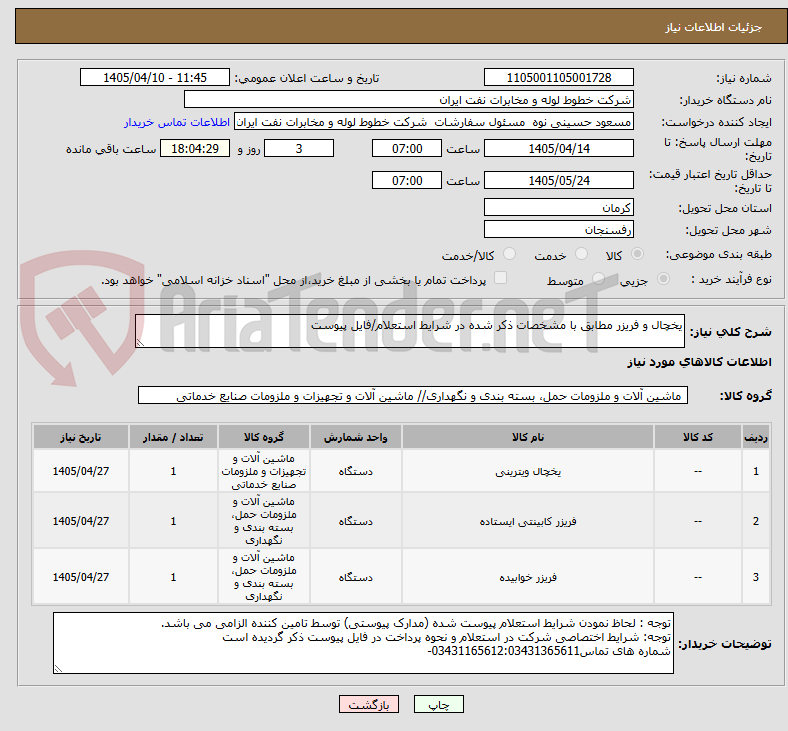Screen dimensions: 788x731
Task: Click the price validity date 1405/05/24
Action: click(559, 180)
